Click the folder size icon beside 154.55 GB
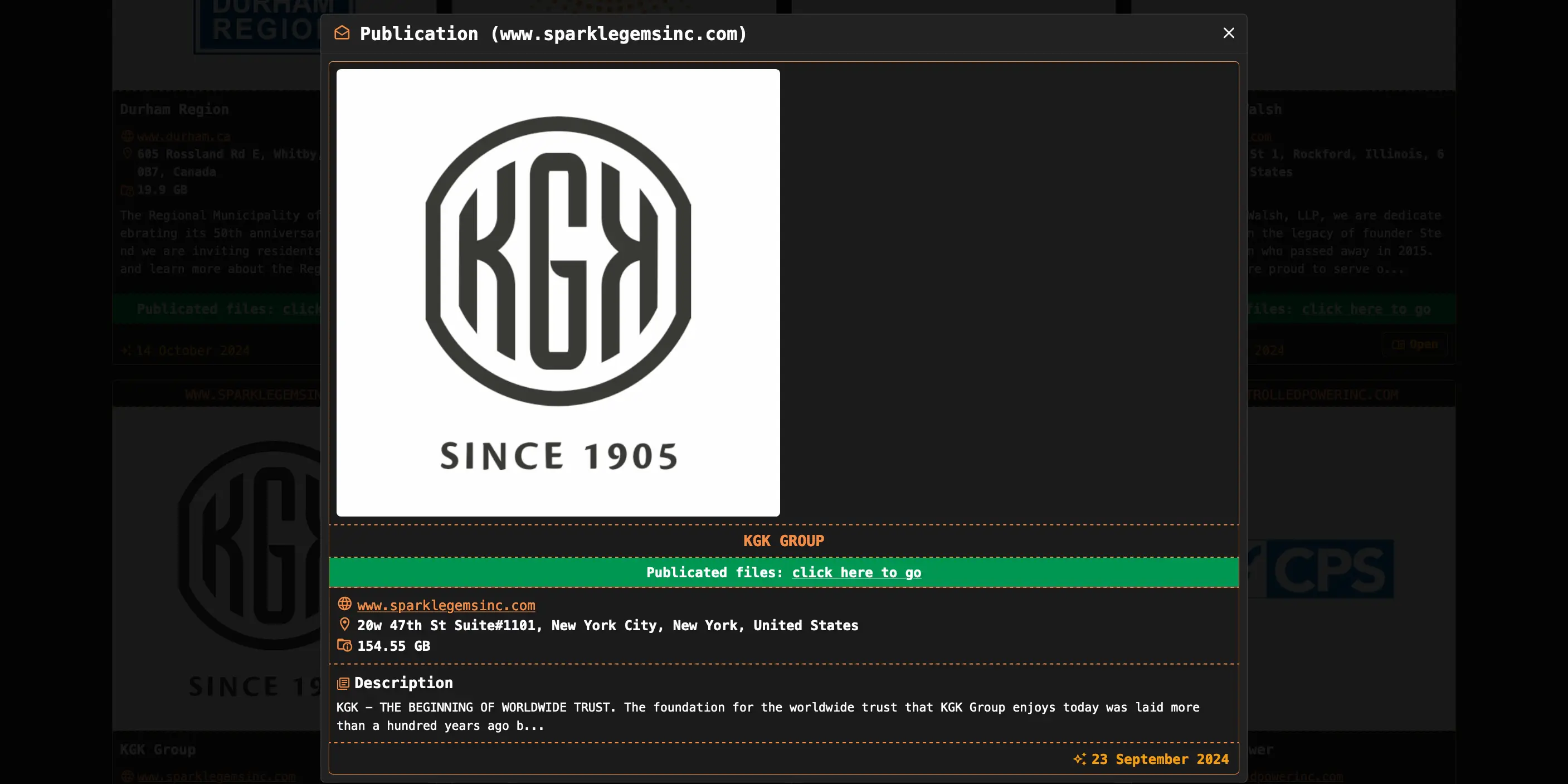 coord(344,645)
